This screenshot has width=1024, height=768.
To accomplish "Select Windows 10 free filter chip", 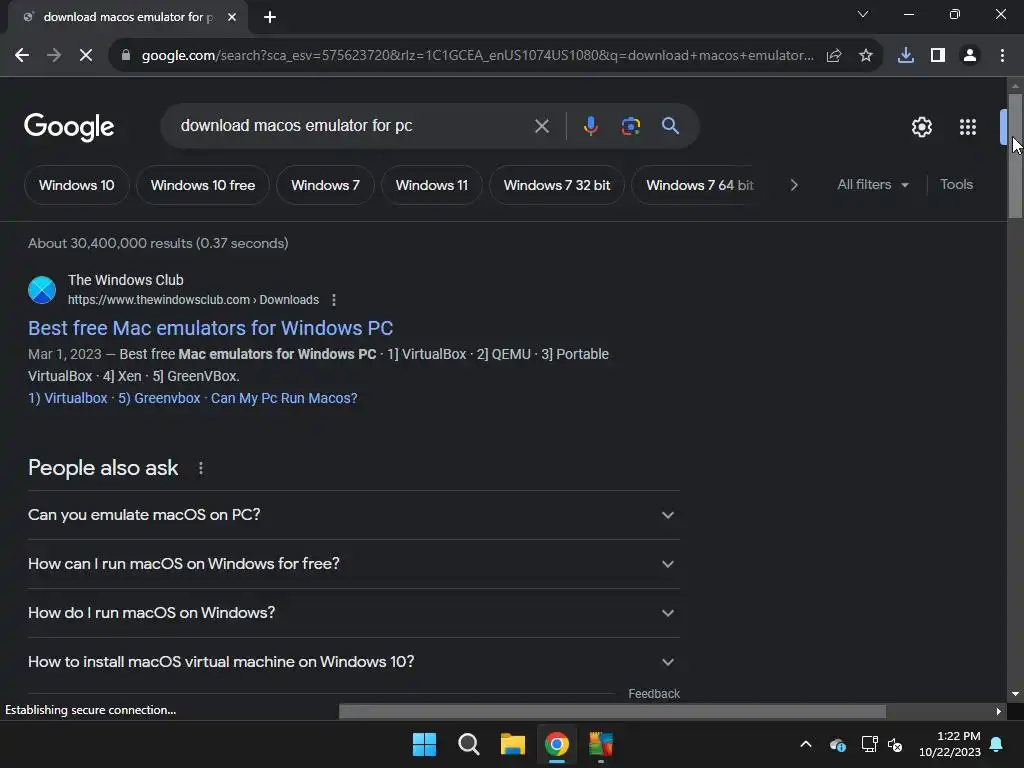I will pyautogui.click(x=202, y=185).
